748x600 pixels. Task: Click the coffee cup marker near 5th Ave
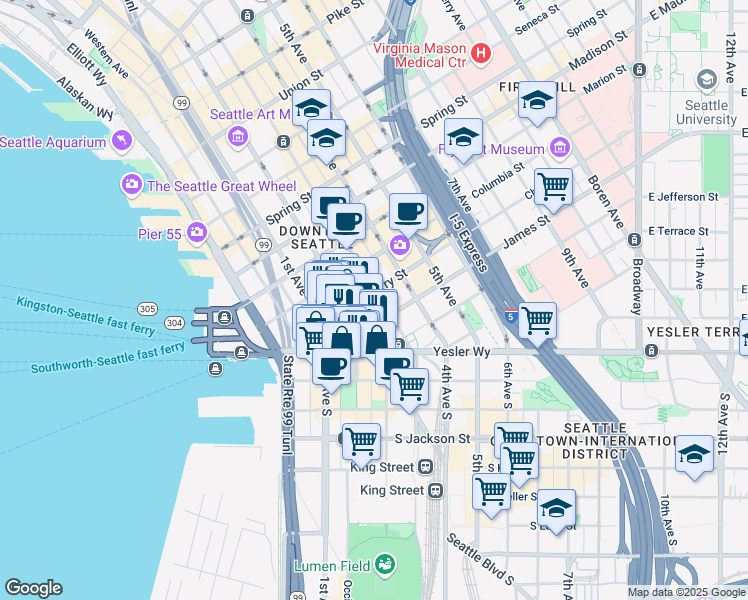pos(408,216)
